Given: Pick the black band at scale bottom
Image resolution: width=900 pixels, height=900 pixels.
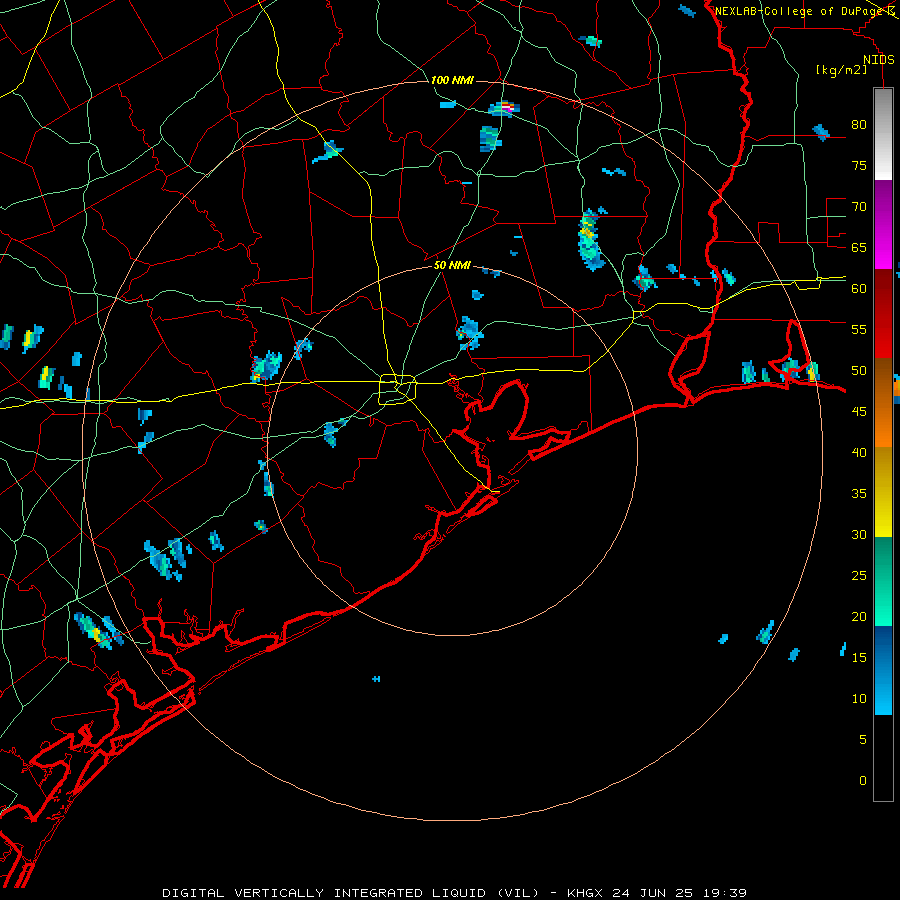Looking at the screenshot, I should pyautogui.click(x=883, y=758).
